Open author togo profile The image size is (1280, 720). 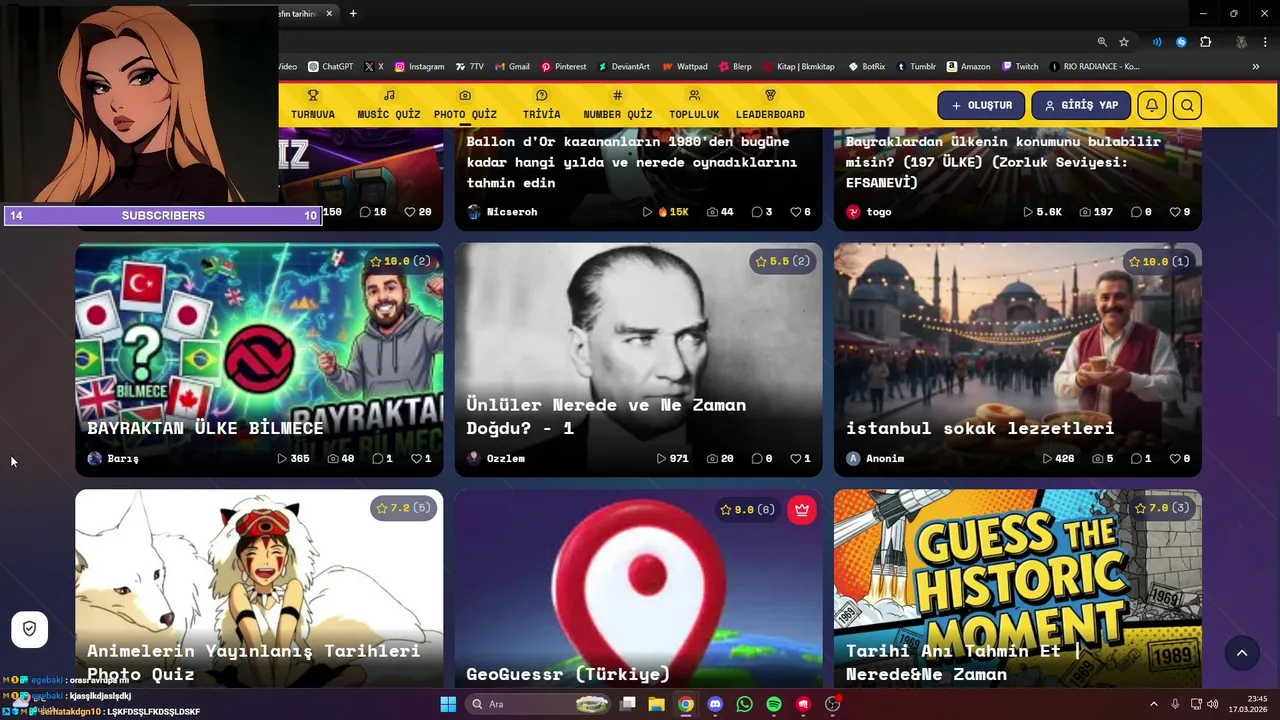[x=869, y=212]
